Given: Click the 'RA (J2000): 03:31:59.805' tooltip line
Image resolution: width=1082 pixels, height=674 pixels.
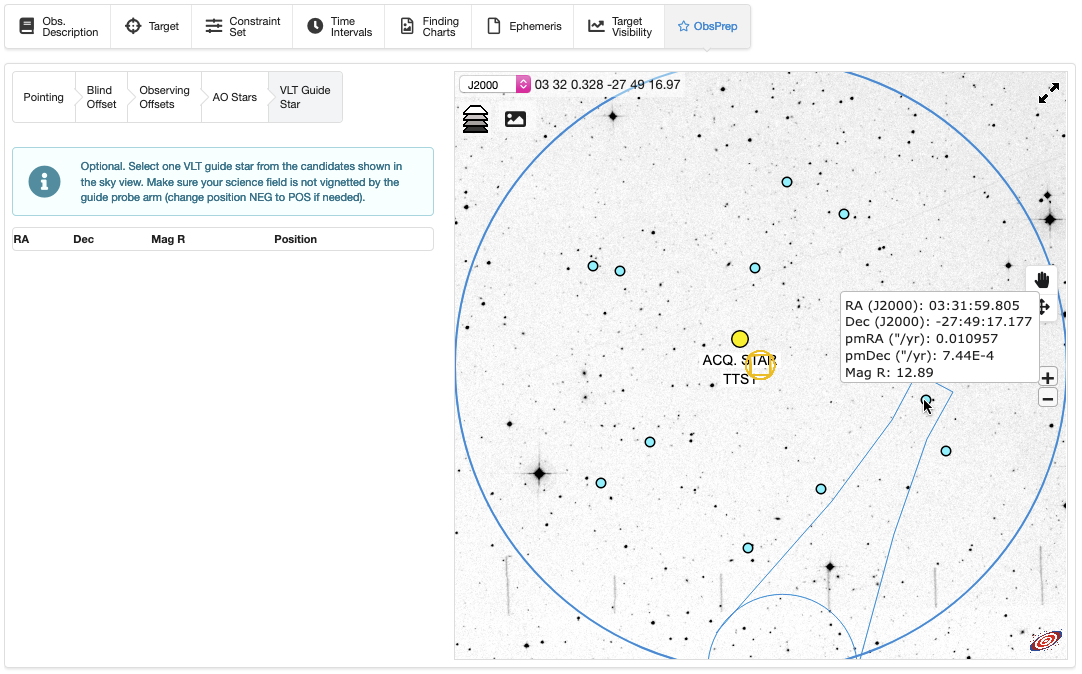Looking at the screenshot, I should pos(932,306).
